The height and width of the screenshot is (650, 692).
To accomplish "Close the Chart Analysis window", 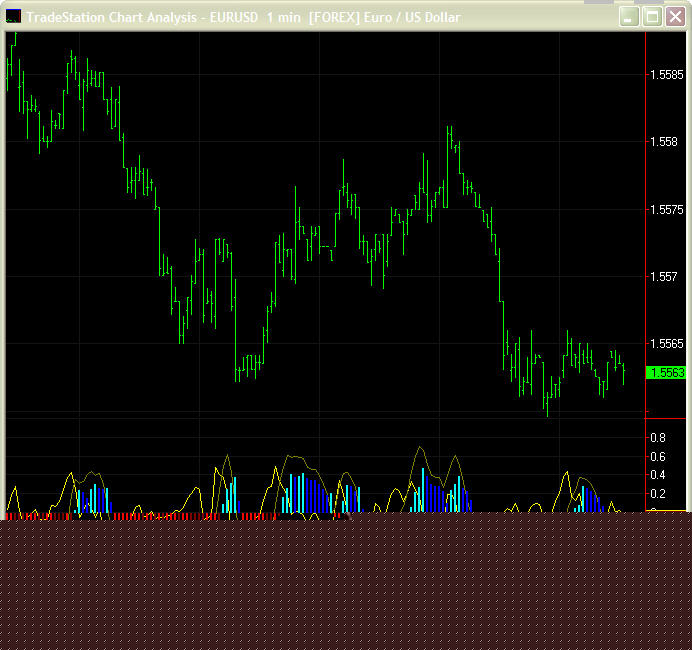I will (675, 17).
